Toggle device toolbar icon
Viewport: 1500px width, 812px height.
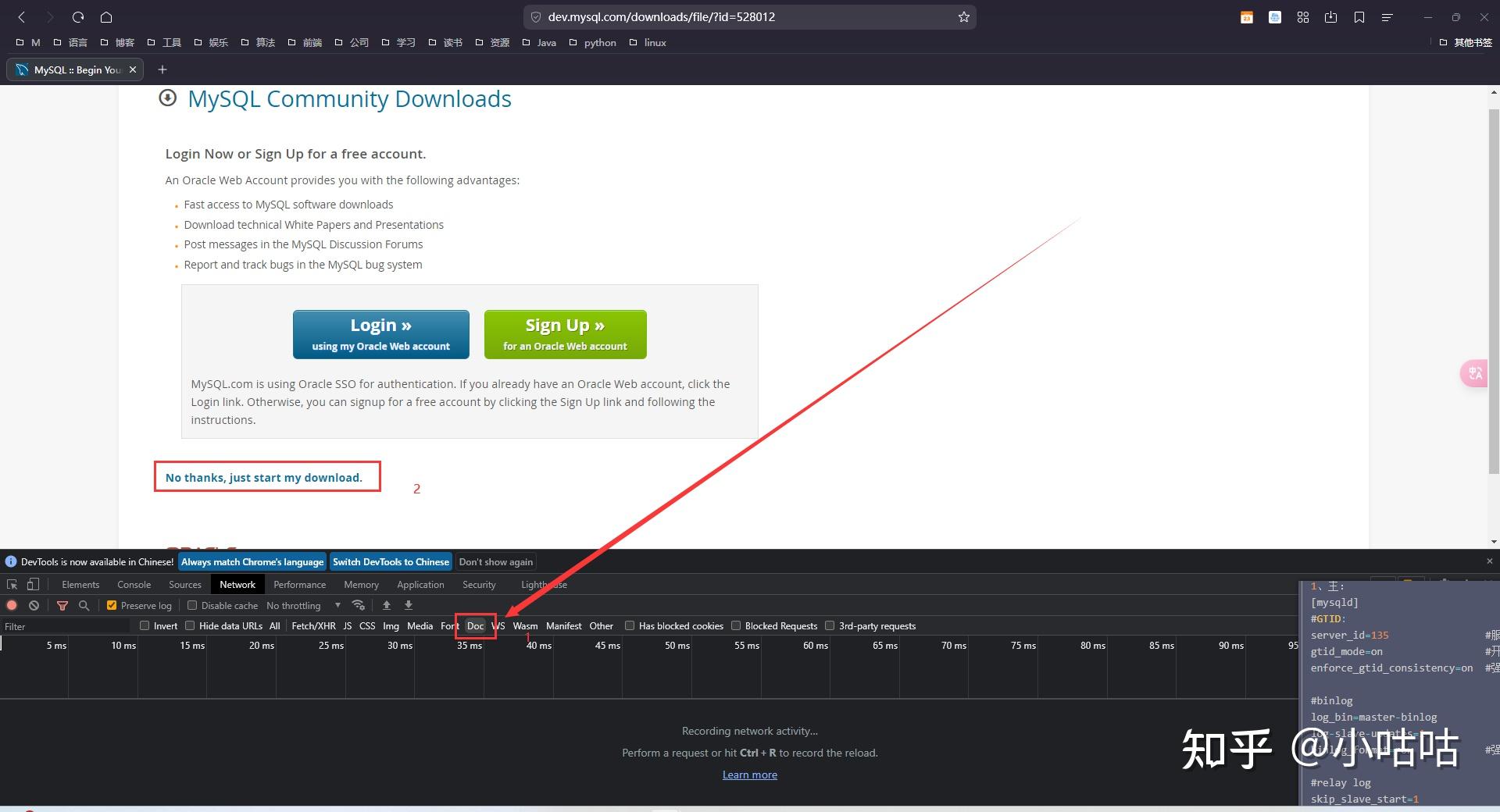click(x=33, y=584)
